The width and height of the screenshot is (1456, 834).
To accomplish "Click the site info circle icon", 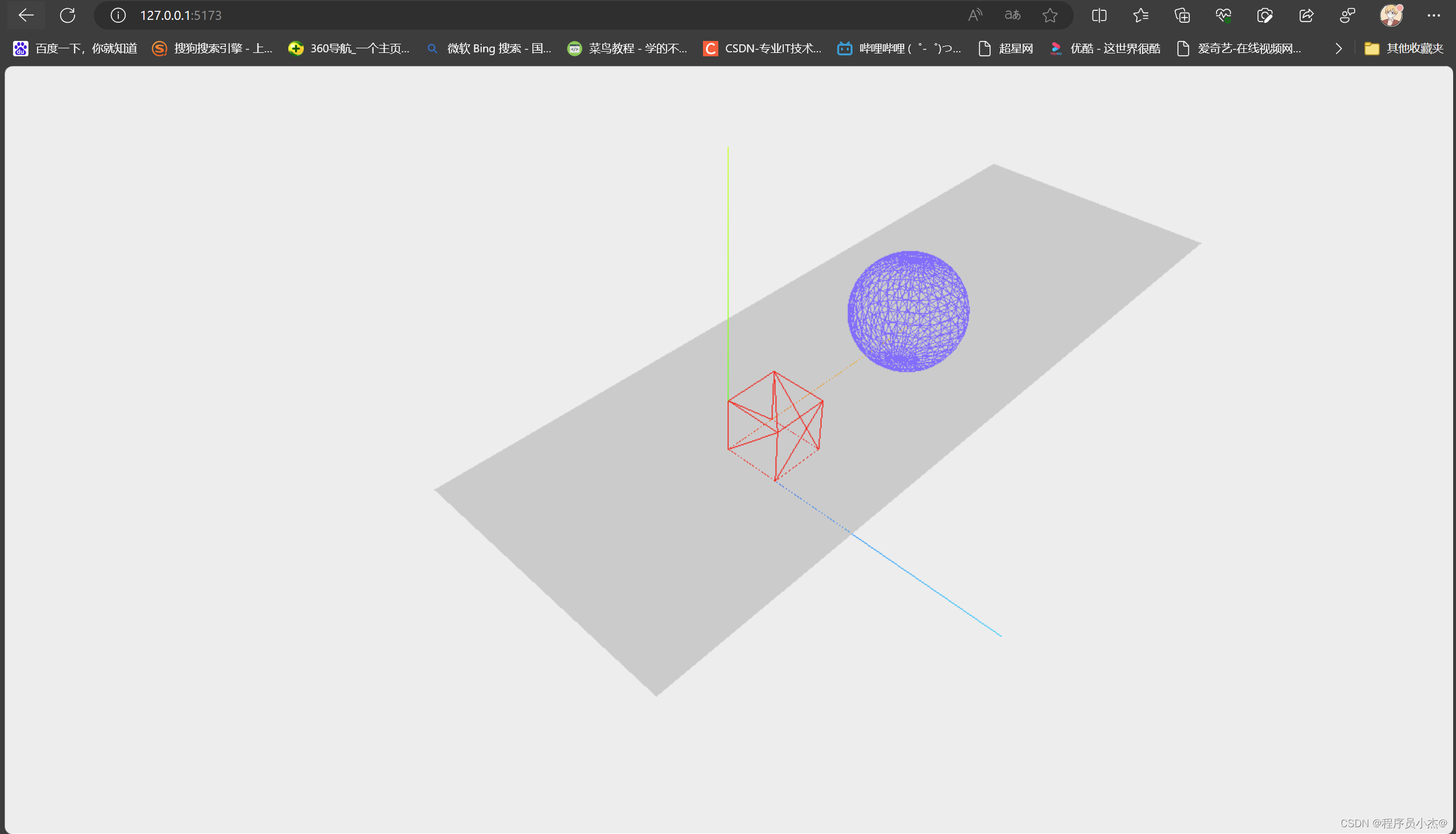I will (x=118, y=15).
